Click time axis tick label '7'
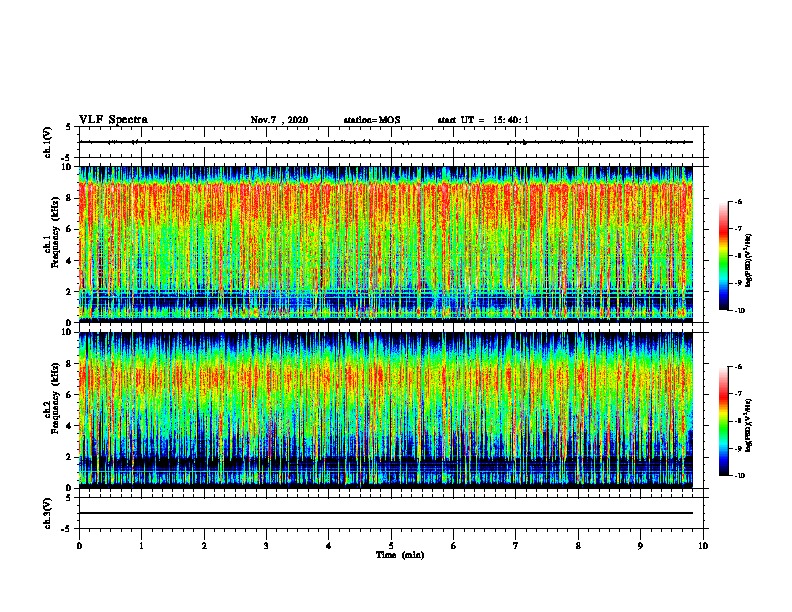The image size is (792, 612). click(x=516, y=546)
